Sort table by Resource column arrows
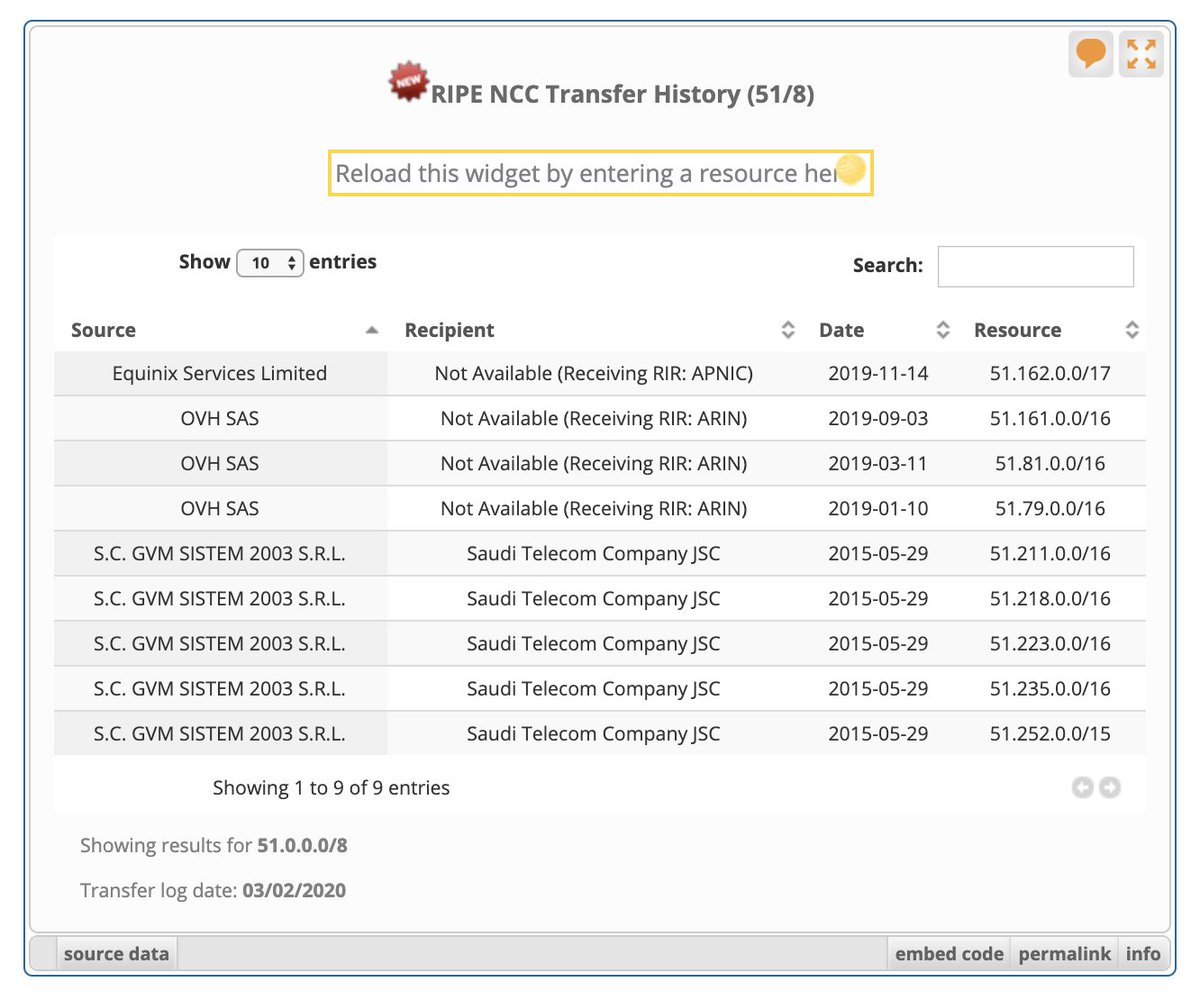Viewport: 1200px width, 1000px height. tap(1132, 330)
